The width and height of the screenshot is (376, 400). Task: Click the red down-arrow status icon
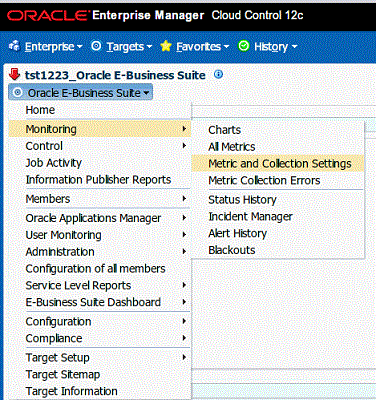tap(14, 74)
